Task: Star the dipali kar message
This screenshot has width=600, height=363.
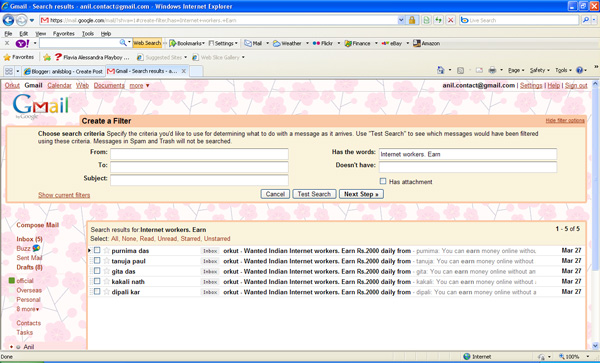Action: [x=107, y=292]
